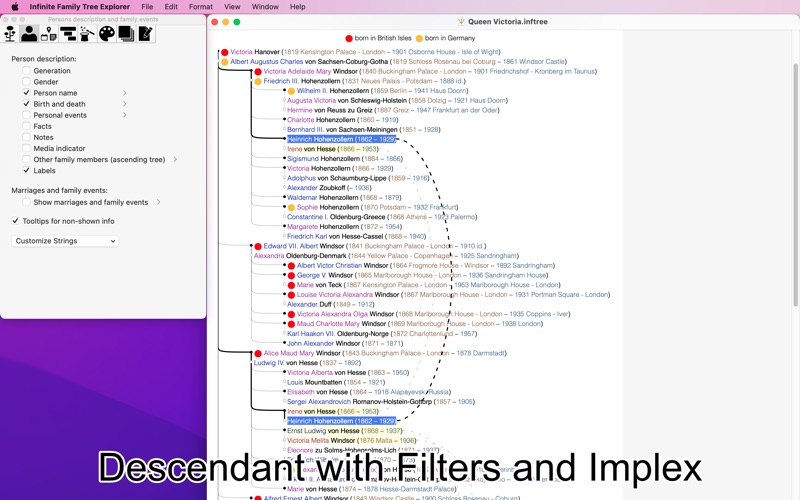
Task: Uncheck the Person name checkbox
Action: coord(27,93)
